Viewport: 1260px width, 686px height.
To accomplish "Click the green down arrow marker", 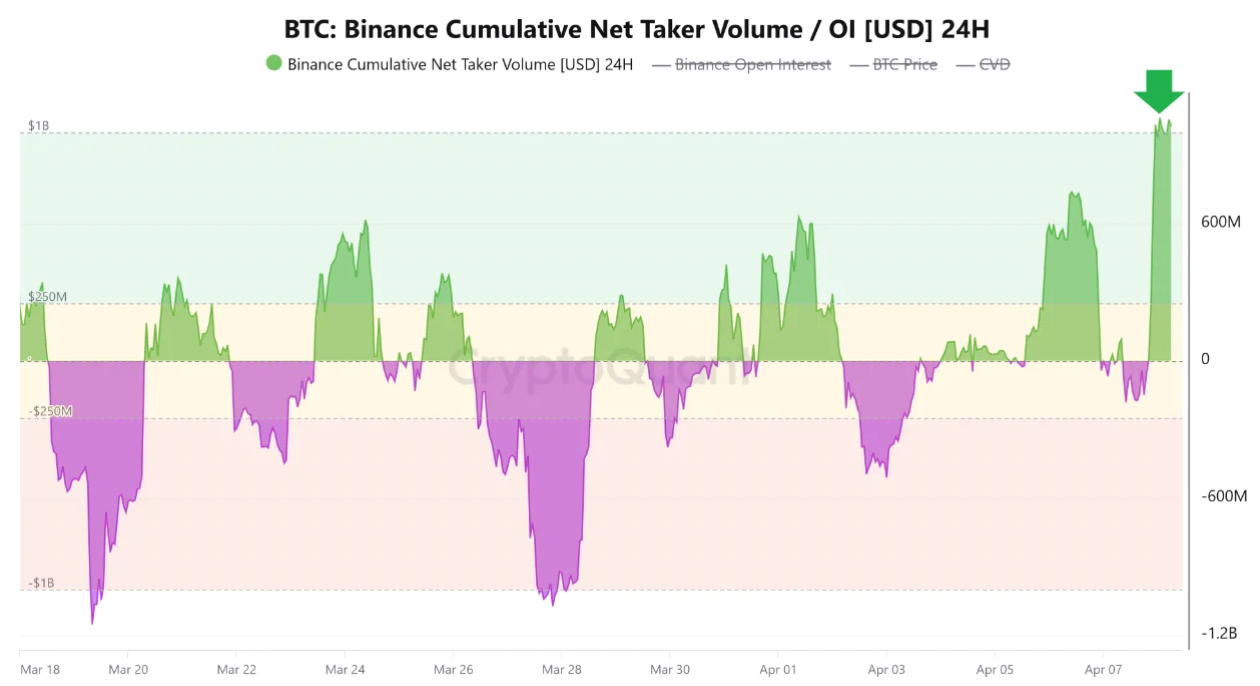I will click(1159, 92).
